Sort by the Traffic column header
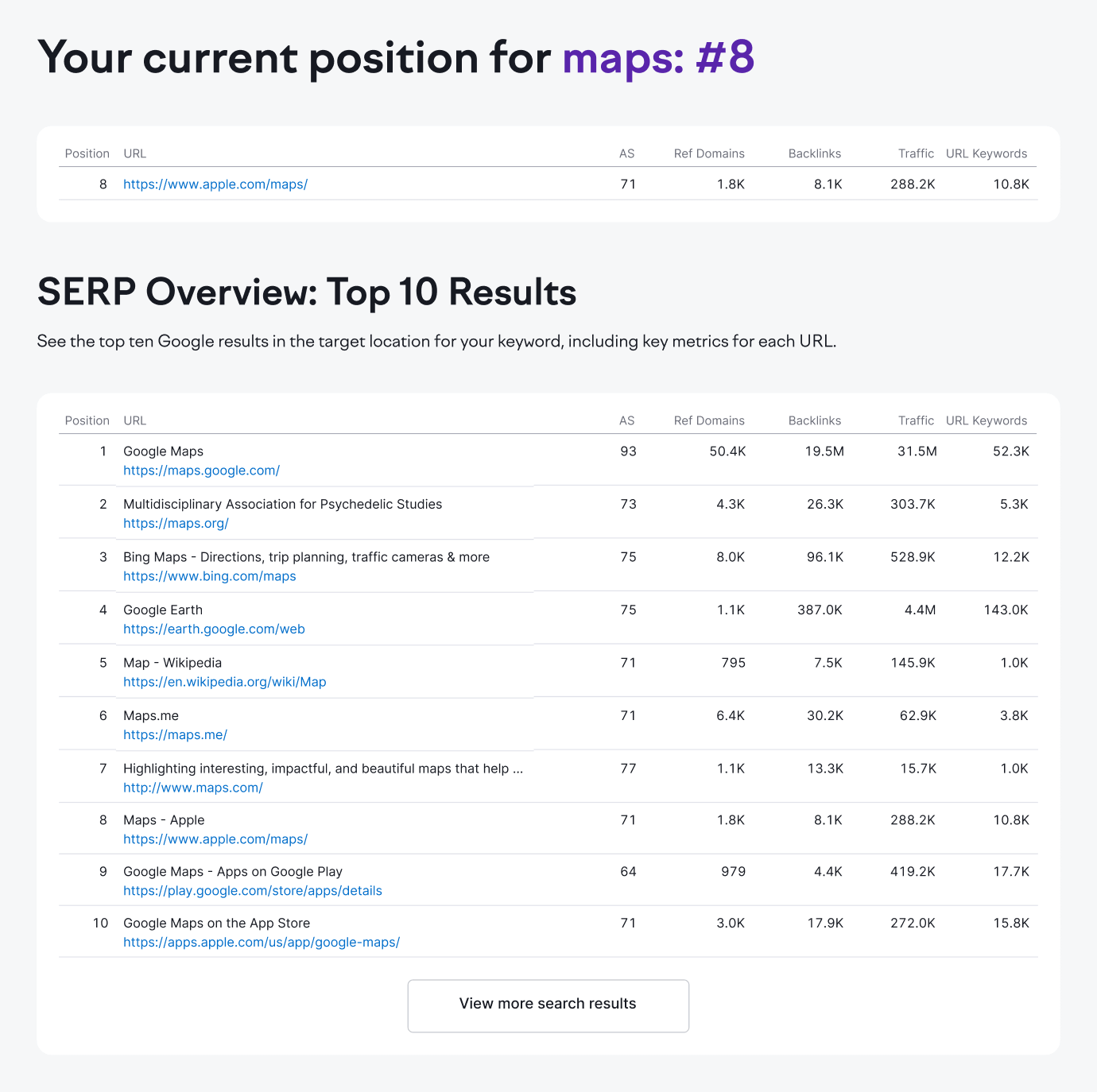The width and height of the screenshot is (1097, 1092). point(916,420)
